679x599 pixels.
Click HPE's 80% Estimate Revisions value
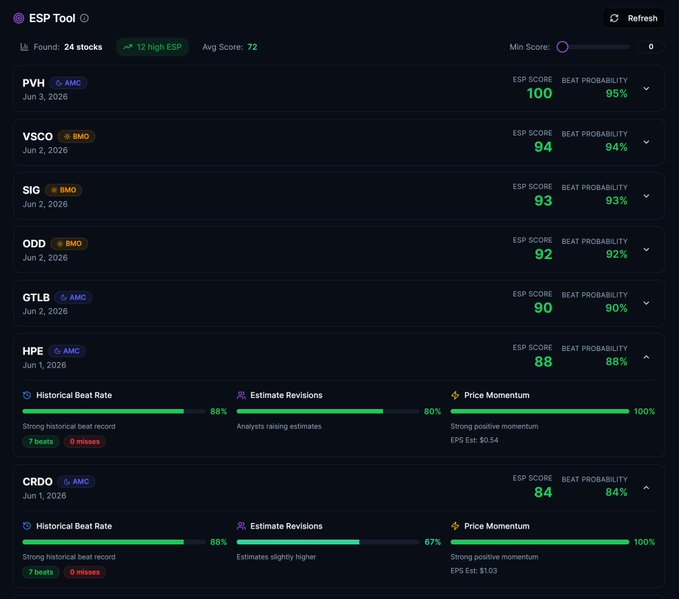pyautogui.click(x=432, y=411)
